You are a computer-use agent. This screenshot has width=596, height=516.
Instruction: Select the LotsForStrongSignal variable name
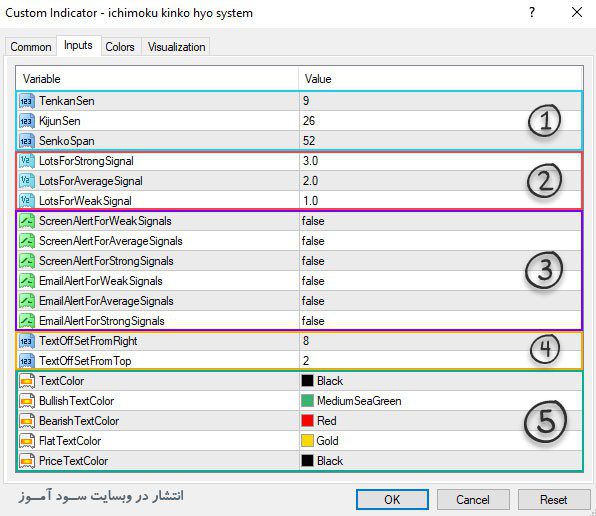pyautogui.click(x=86, y=161)
